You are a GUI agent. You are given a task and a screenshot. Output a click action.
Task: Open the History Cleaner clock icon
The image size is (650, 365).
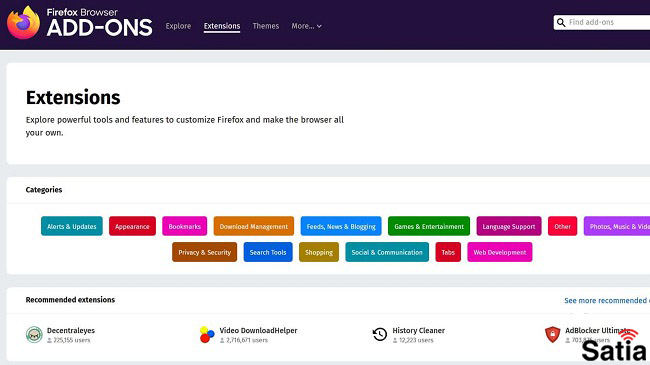(380, 334)
